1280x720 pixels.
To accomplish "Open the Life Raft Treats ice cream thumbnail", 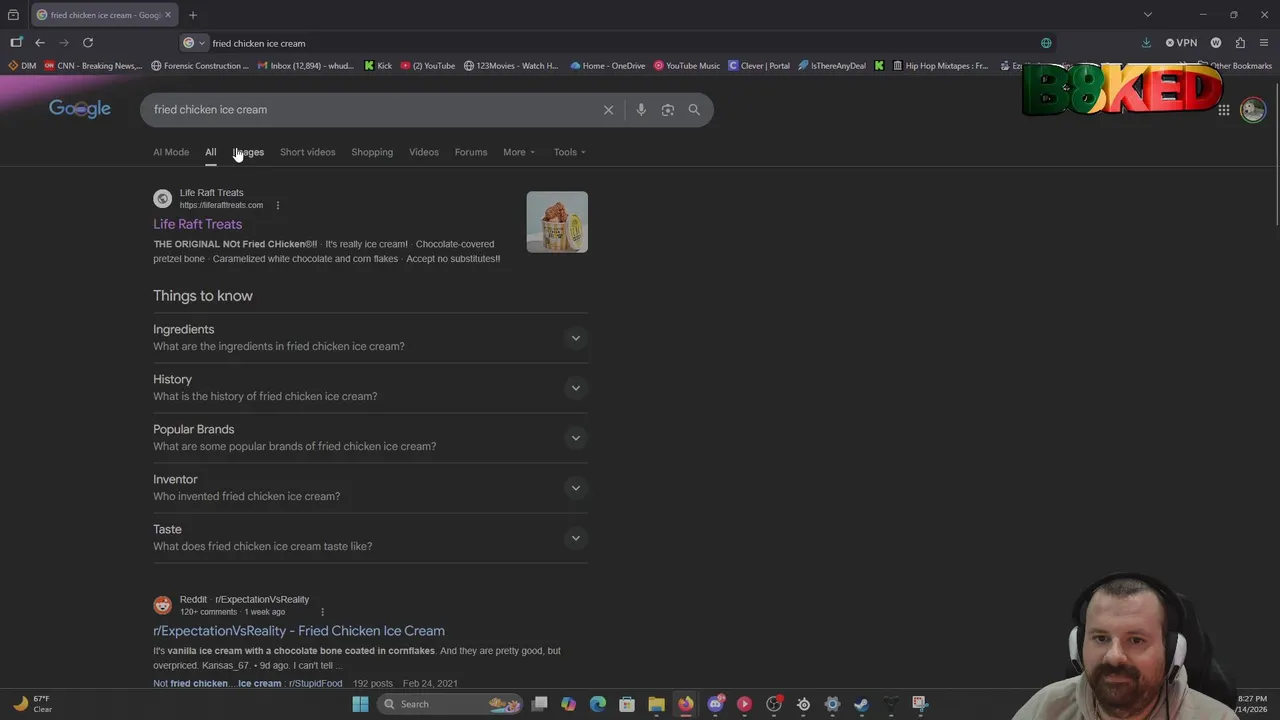I will click(x=557, y=222).
